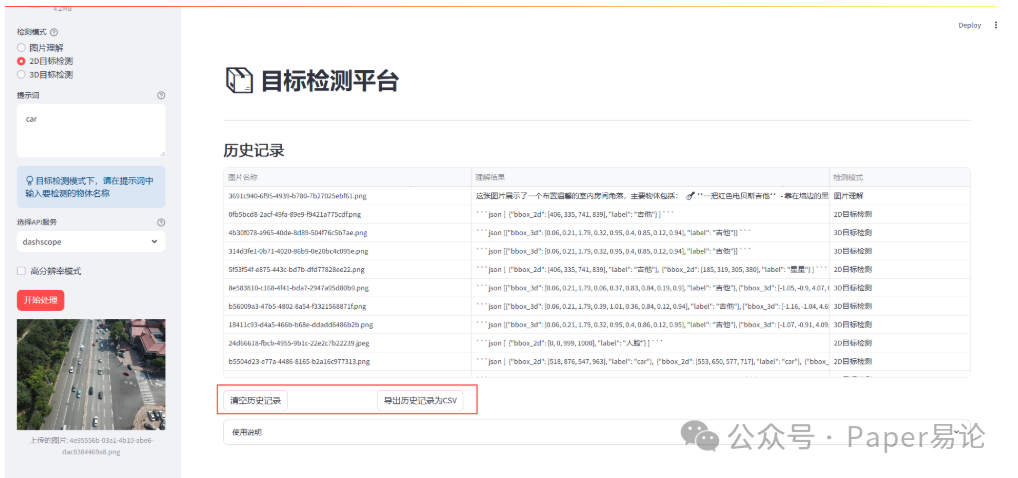Select file name cell starting with 314d3fe1

347,251
